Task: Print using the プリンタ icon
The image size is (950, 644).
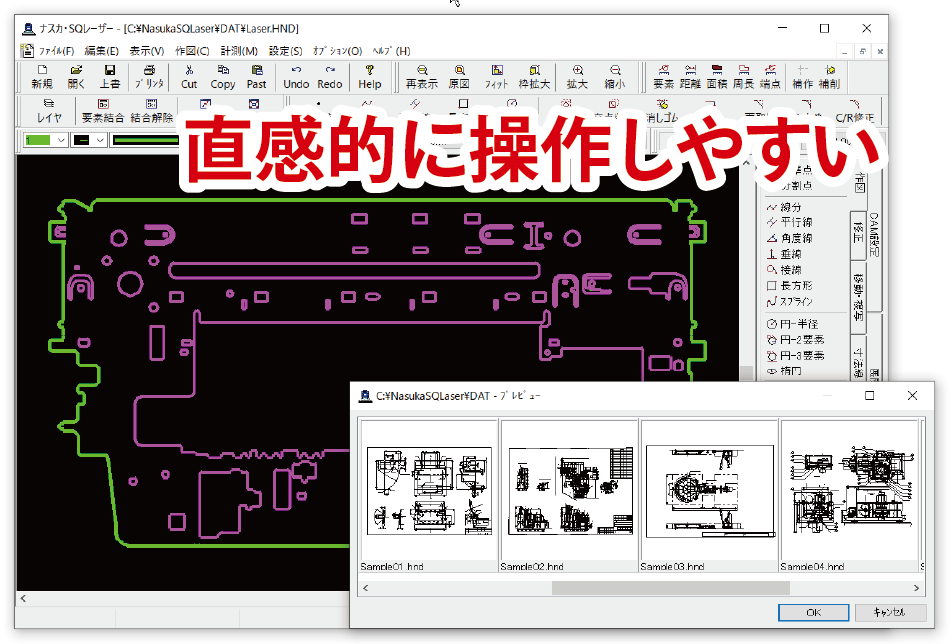Action: pos(149,77)
